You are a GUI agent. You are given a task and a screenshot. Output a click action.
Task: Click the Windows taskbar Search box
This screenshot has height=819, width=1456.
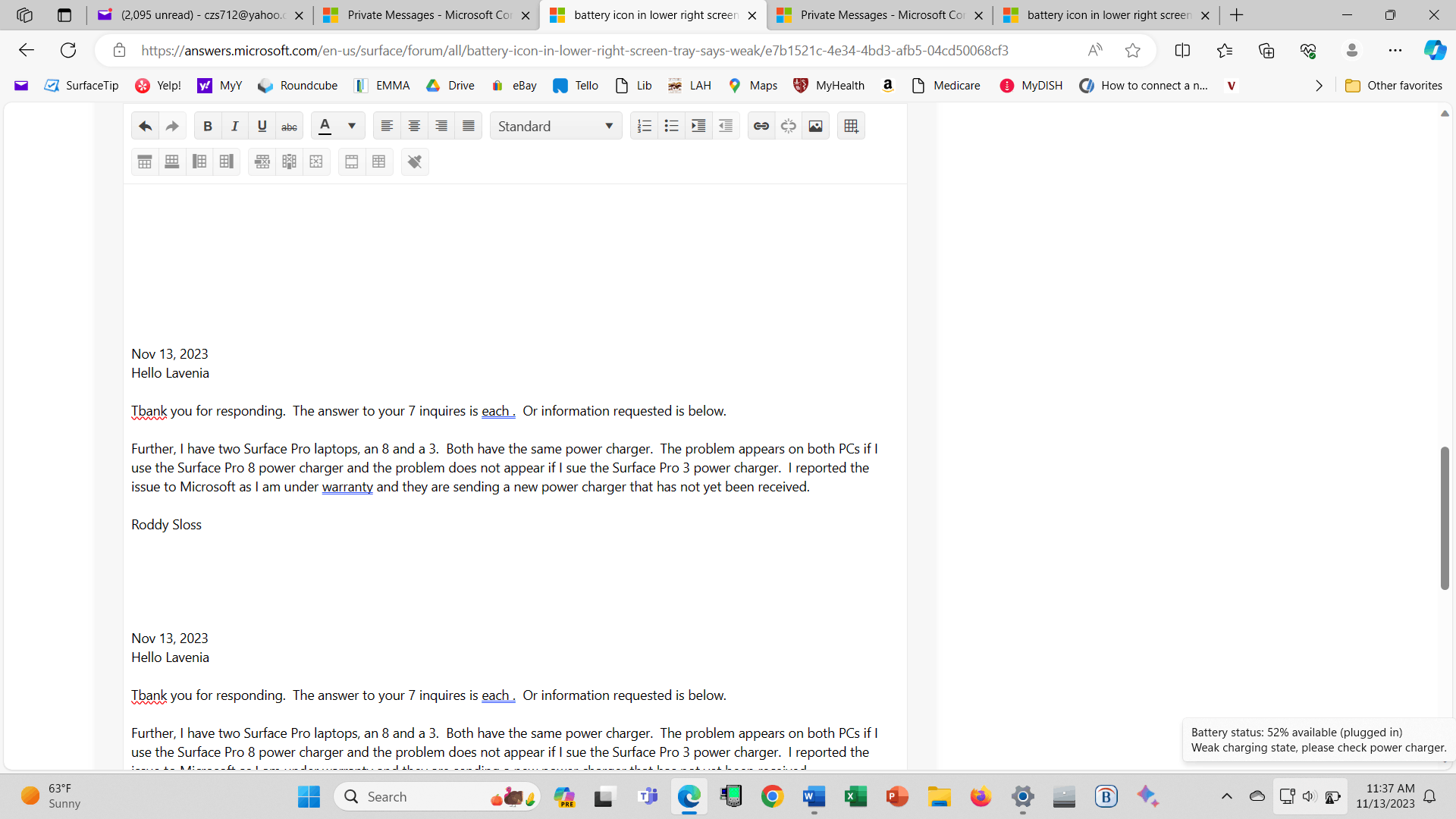tap(425, 796)
